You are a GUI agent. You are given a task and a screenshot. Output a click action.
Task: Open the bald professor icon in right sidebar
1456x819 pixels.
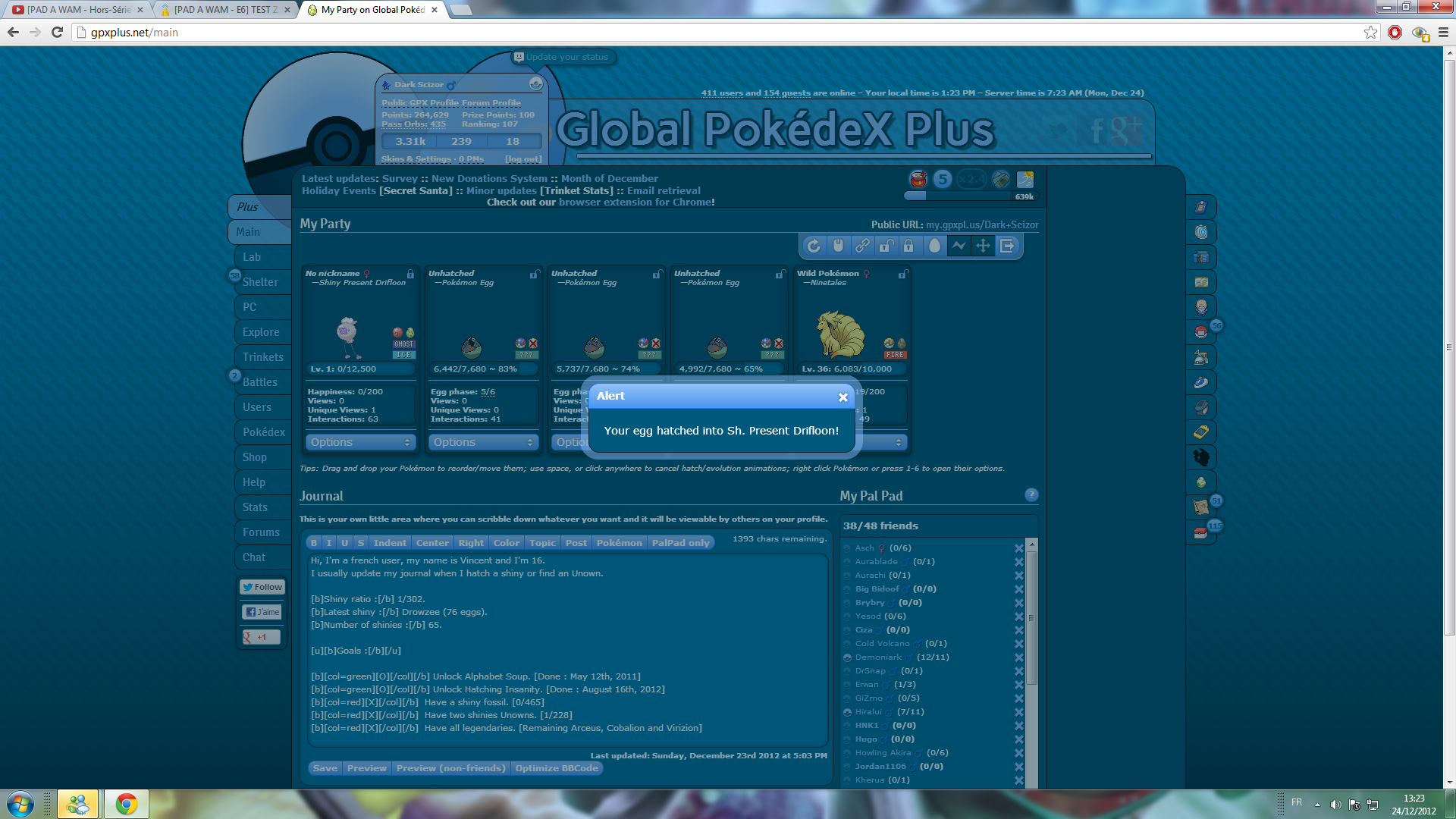pos(1201,307)
